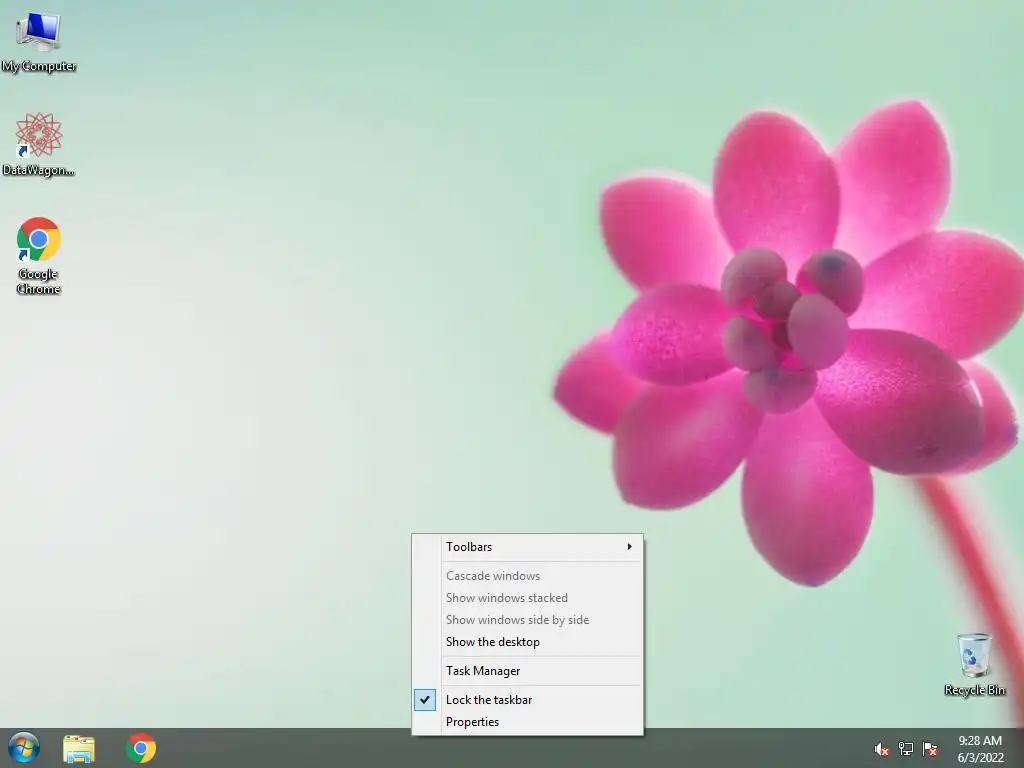Click the muted volume tray icon
This screenshot has height=768, width=1024.
[881, 749]
